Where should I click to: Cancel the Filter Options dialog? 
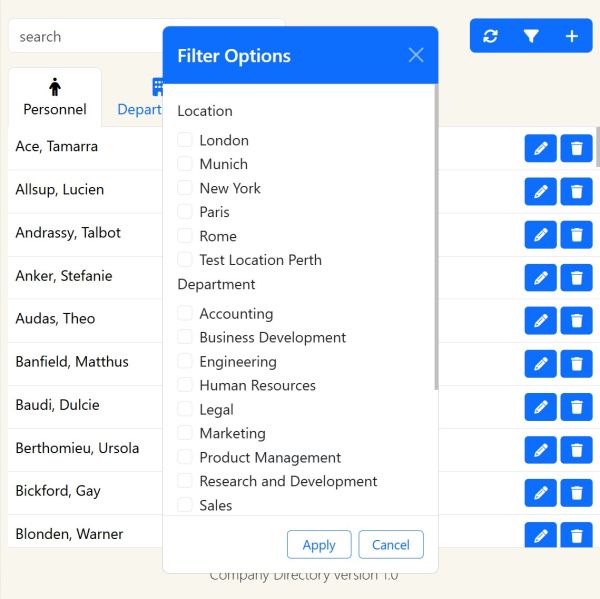coord(391,544)
